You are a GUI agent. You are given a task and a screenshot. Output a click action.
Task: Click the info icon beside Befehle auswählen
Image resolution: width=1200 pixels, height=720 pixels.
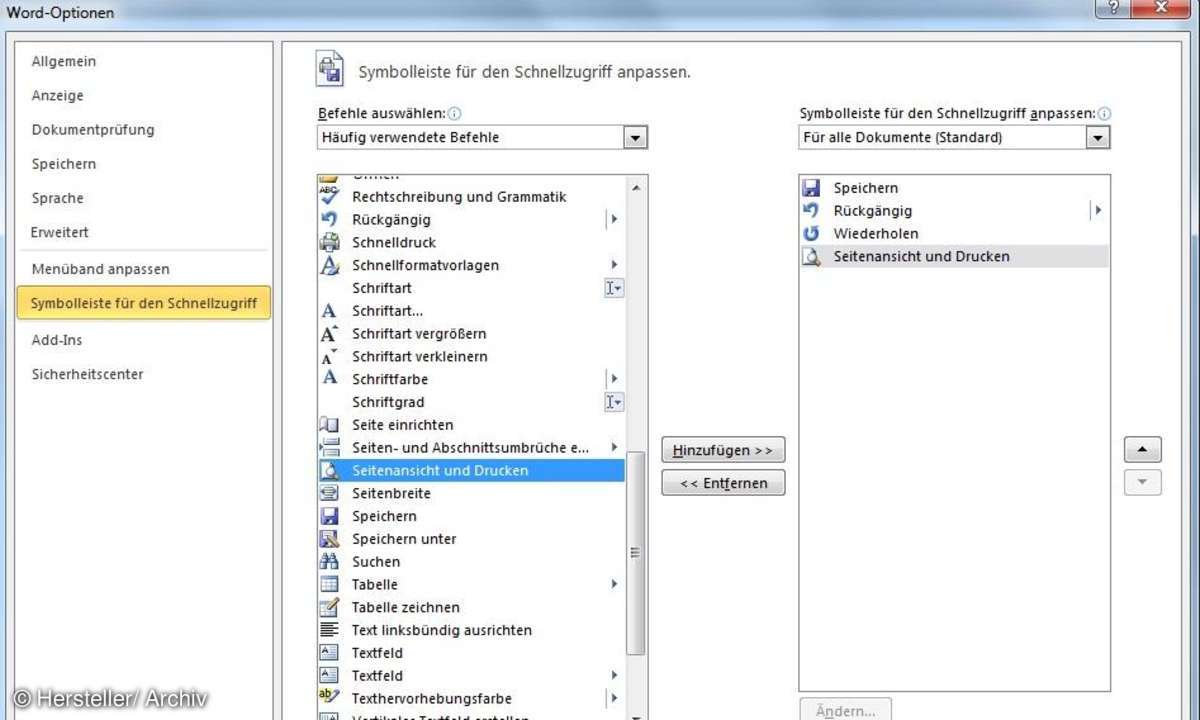455,114
